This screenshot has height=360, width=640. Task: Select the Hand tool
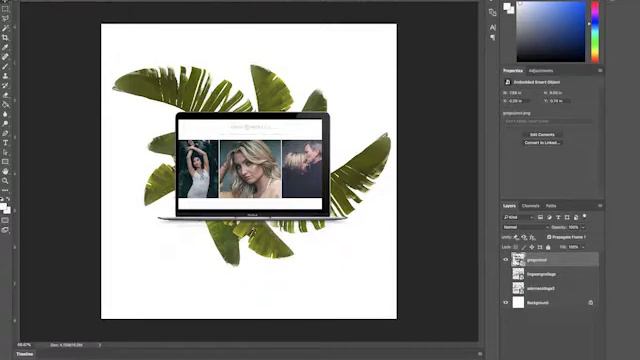click(5, 171)
